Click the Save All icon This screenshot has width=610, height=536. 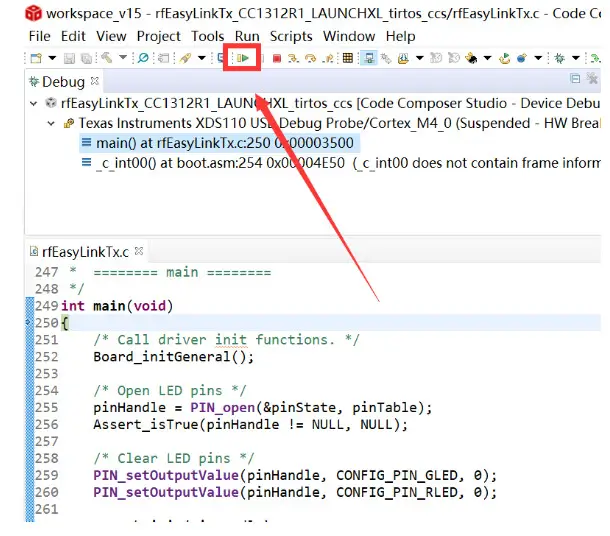pos(86,59)
